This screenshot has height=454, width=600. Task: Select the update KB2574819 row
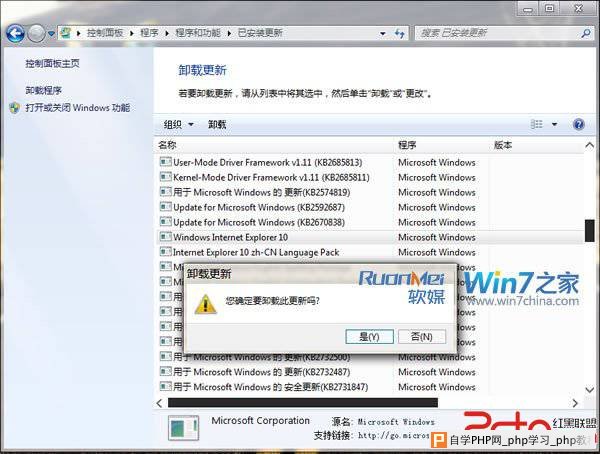click(x=370, y=192)
